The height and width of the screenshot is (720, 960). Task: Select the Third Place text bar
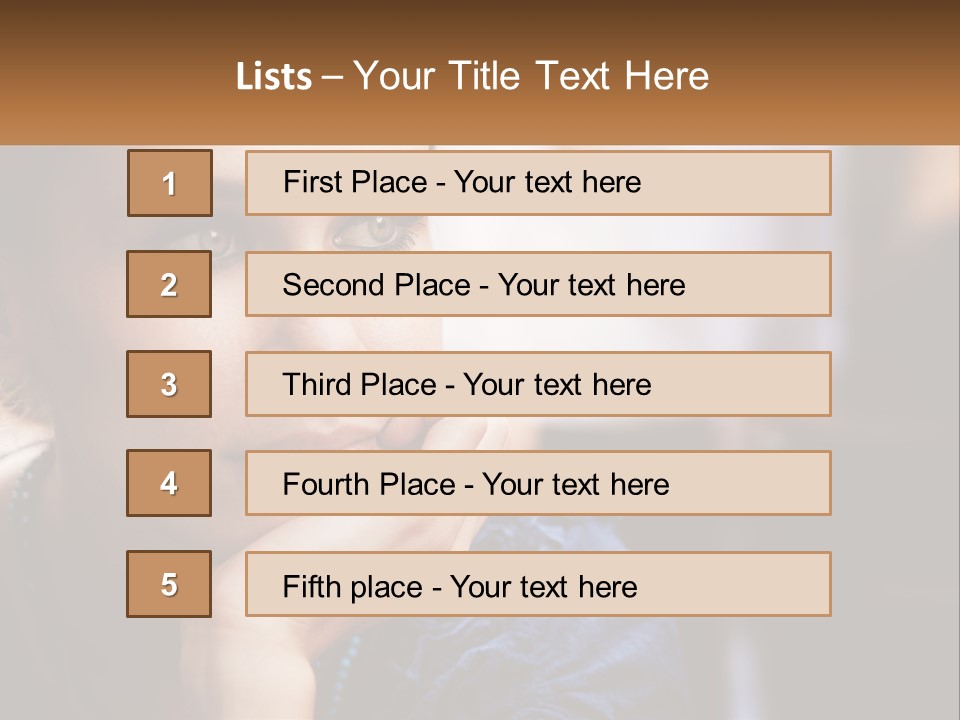[538, 384]
